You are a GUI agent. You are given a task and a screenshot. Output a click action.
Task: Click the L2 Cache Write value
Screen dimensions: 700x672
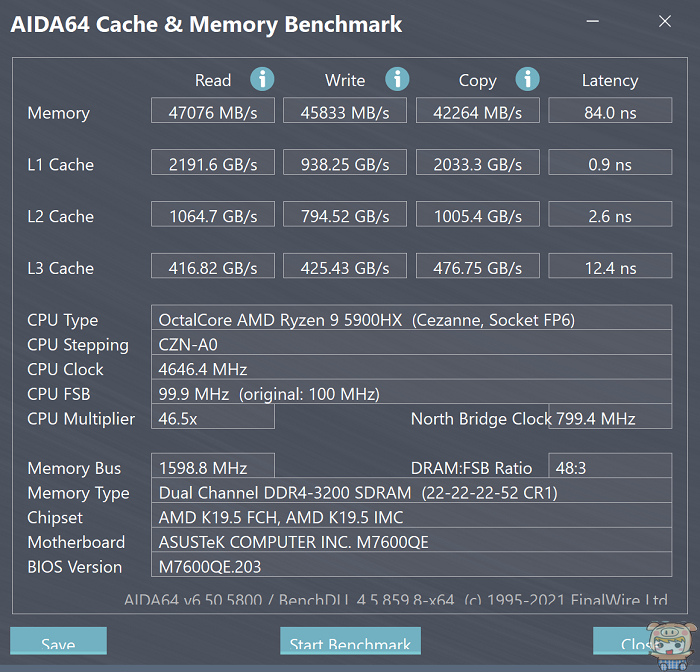345,216
